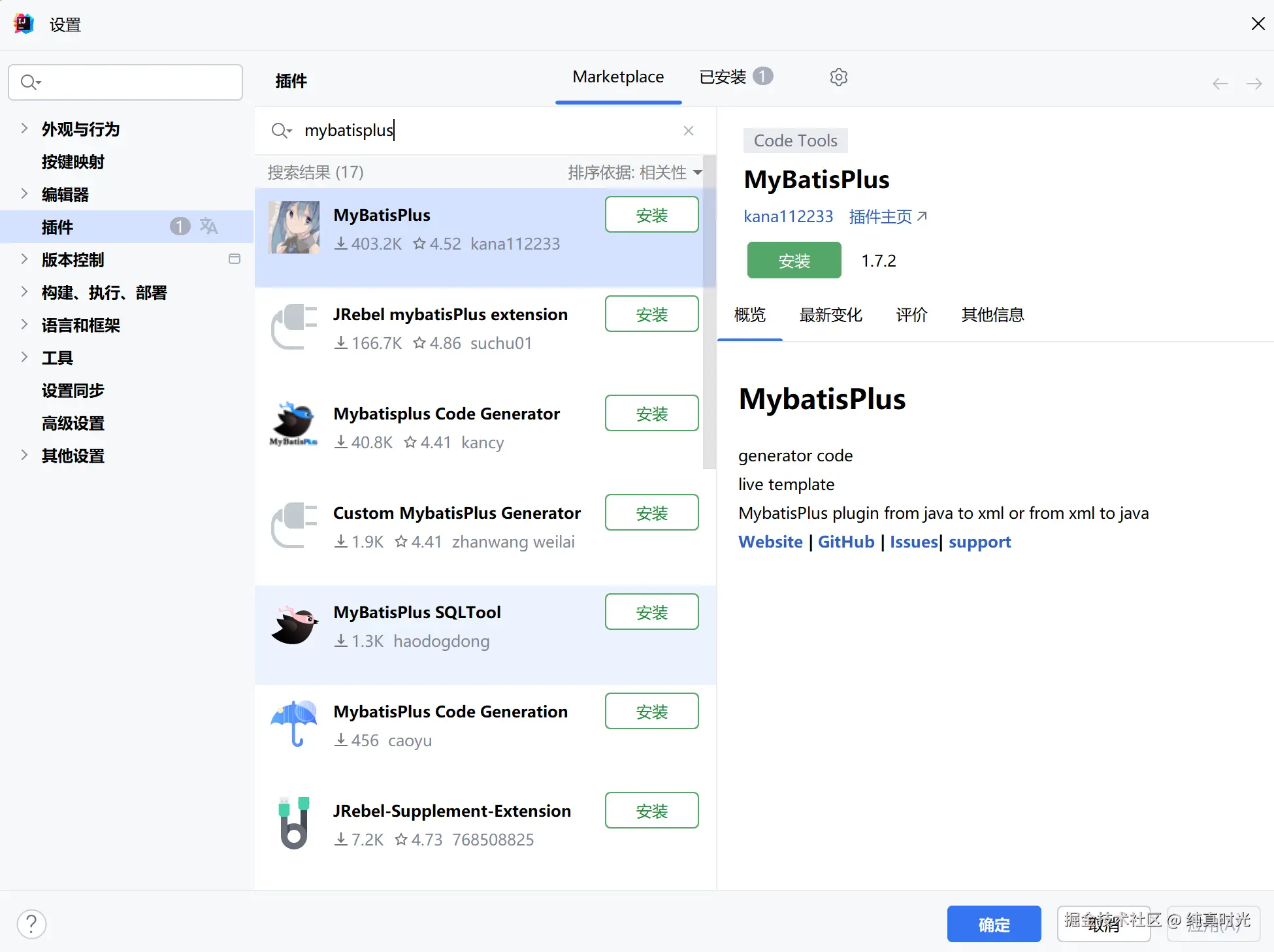Open the GitHub link in description
This screenshot has height=952, width=1274.
[x=845, y=542]
